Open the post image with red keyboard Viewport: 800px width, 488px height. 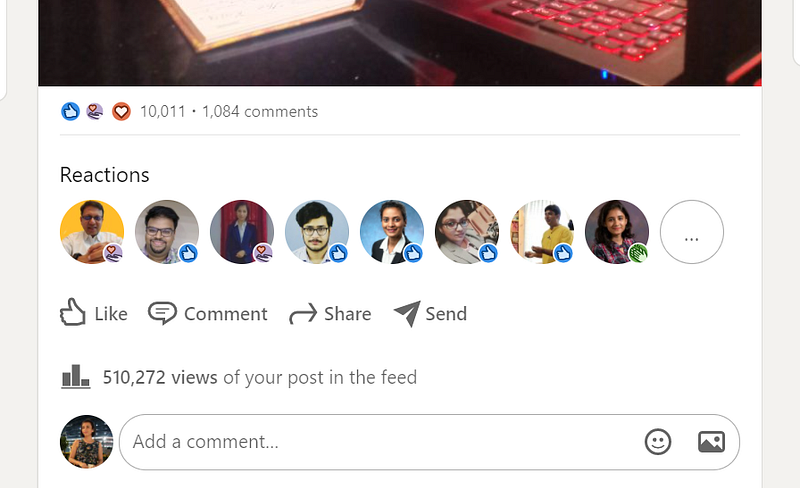coord(400,42)
